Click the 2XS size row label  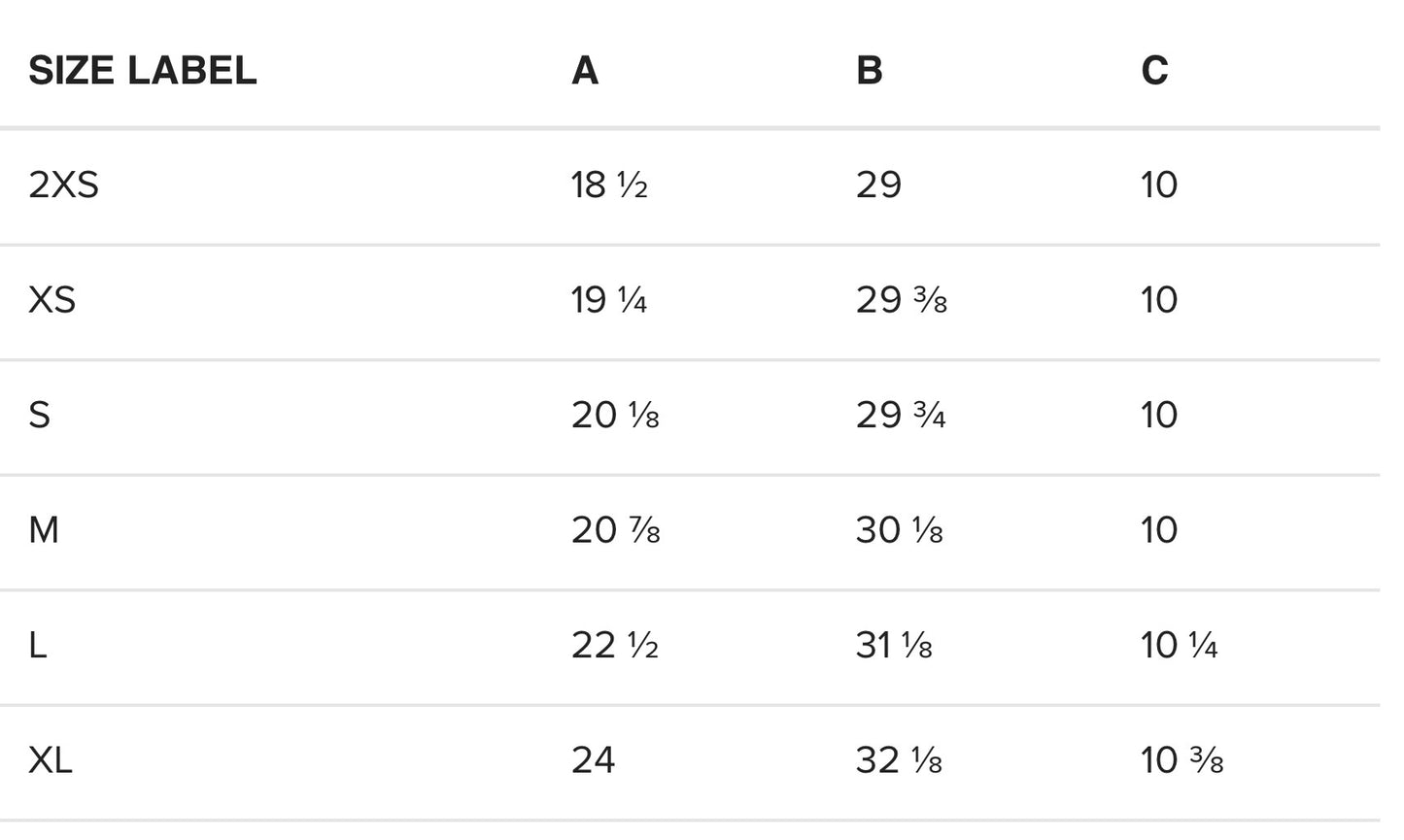63,185
